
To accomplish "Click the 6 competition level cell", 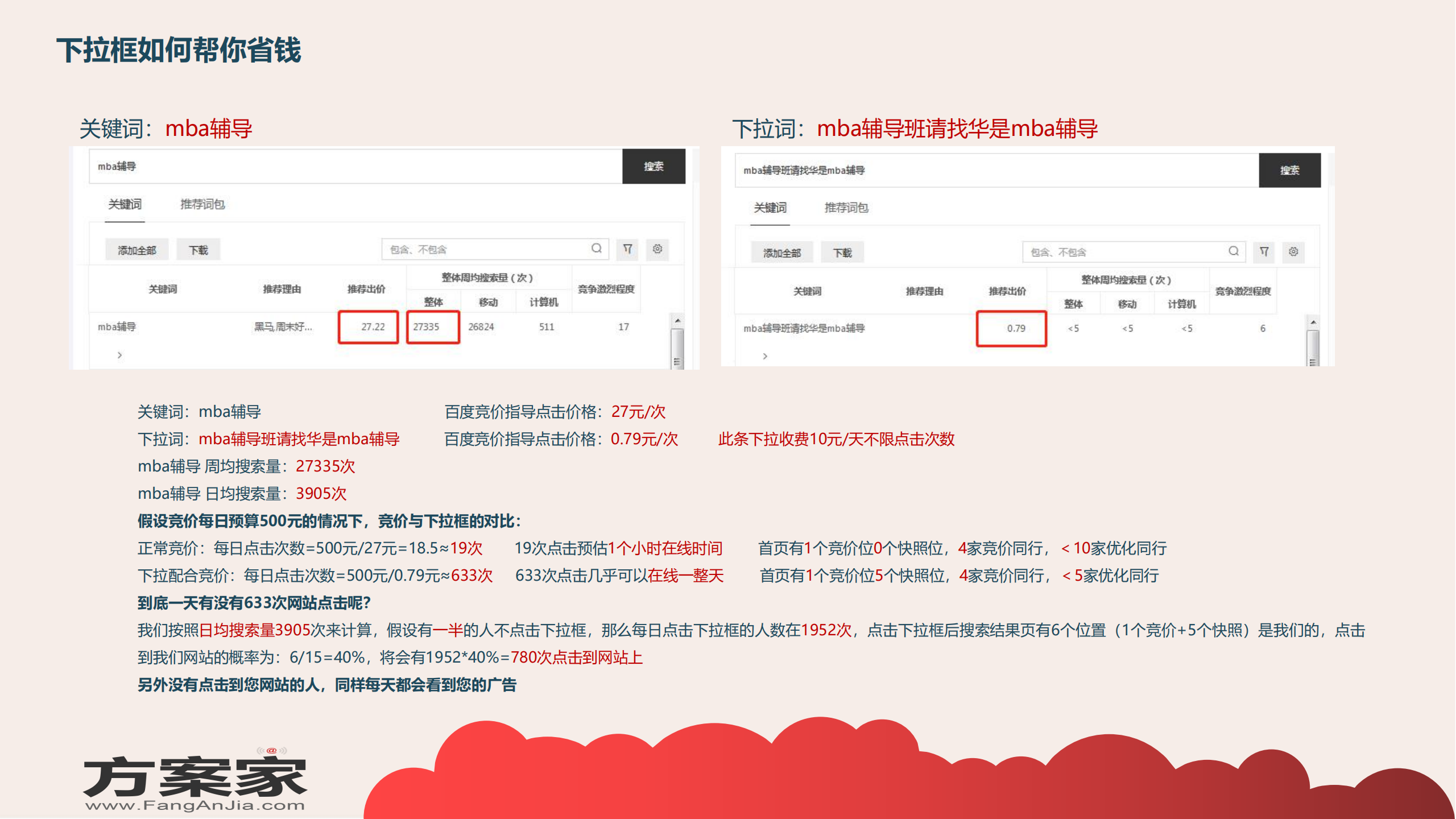I will pos(1263,329).
